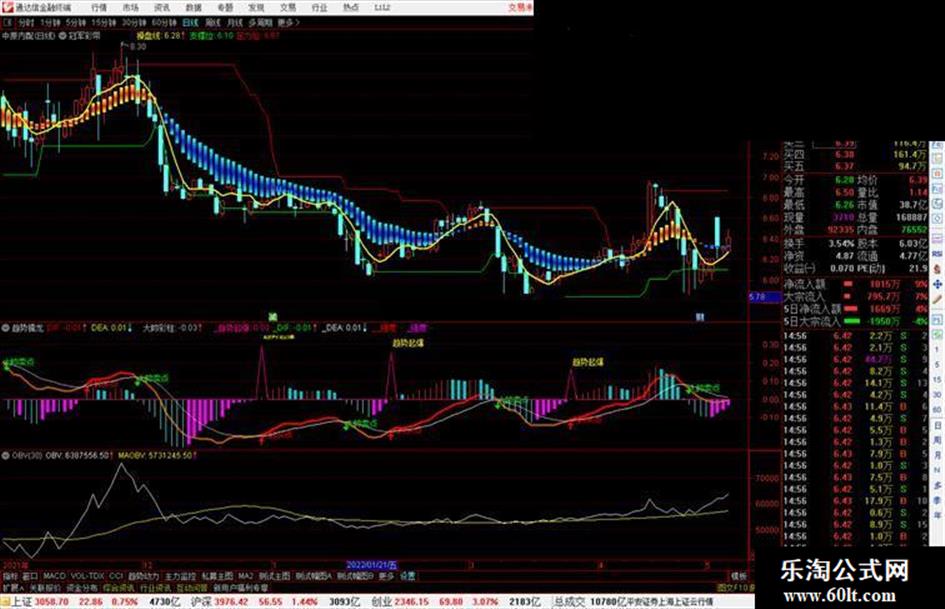Open the 关联报价 bottom tab
Screen dimensions: 945x609
[45, 587]
